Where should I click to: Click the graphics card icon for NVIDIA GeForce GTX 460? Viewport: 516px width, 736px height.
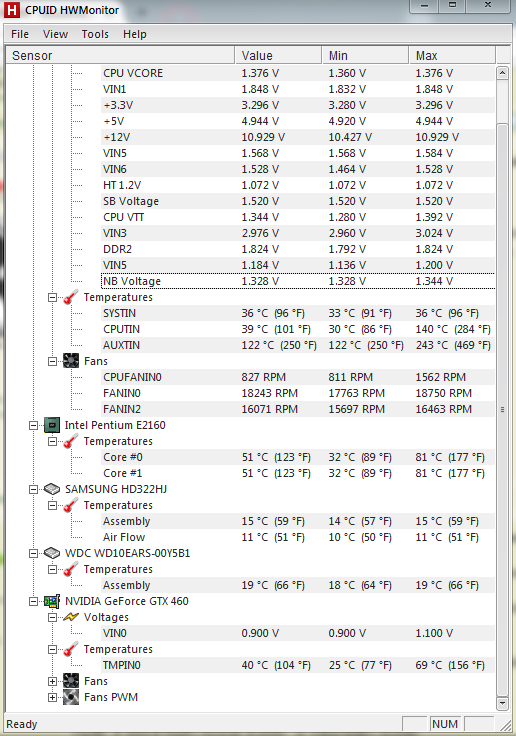coord(52,601)
